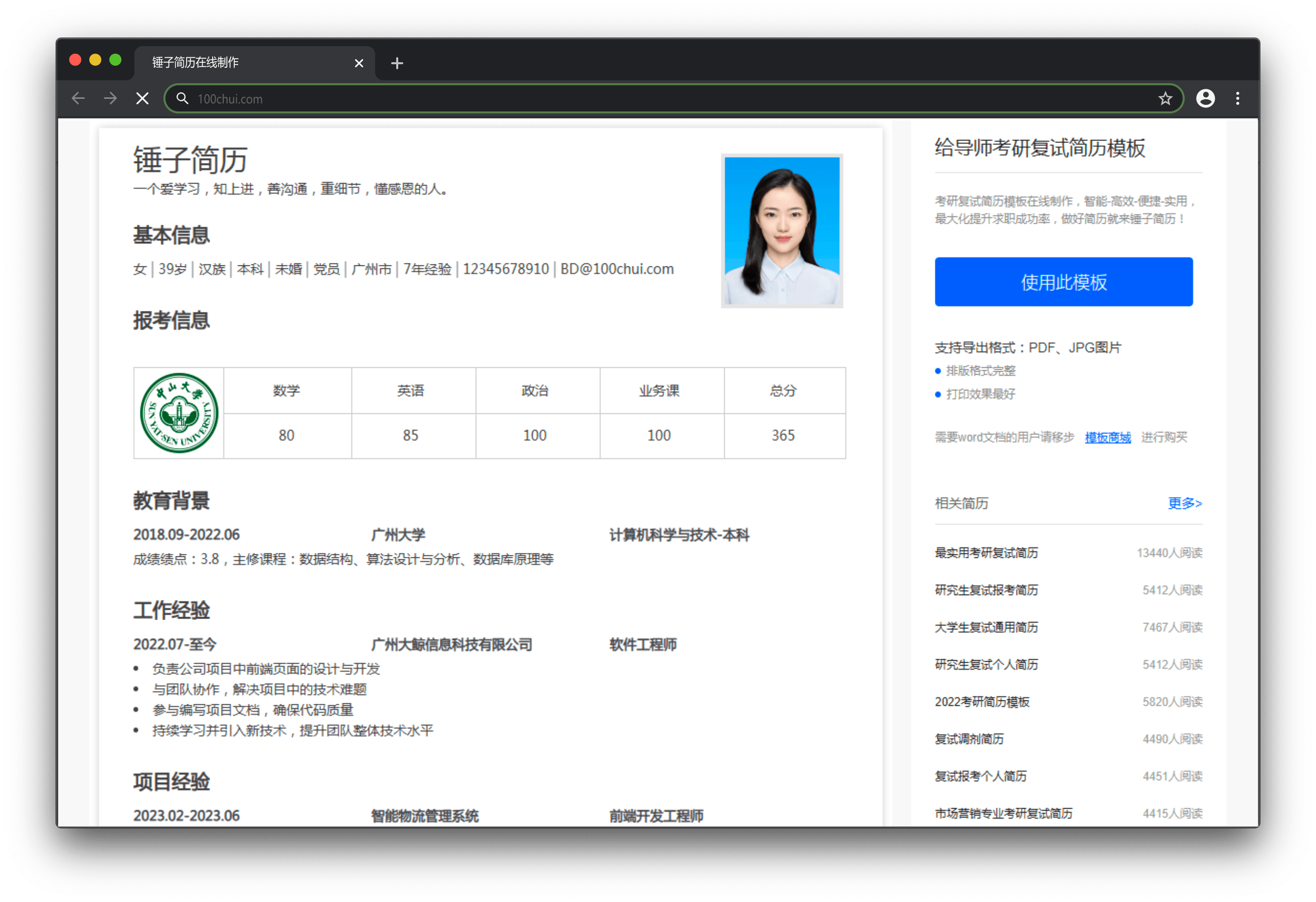Click the 广州大学 school name
The image size is (1316, 902).
(x=398, y=534)
